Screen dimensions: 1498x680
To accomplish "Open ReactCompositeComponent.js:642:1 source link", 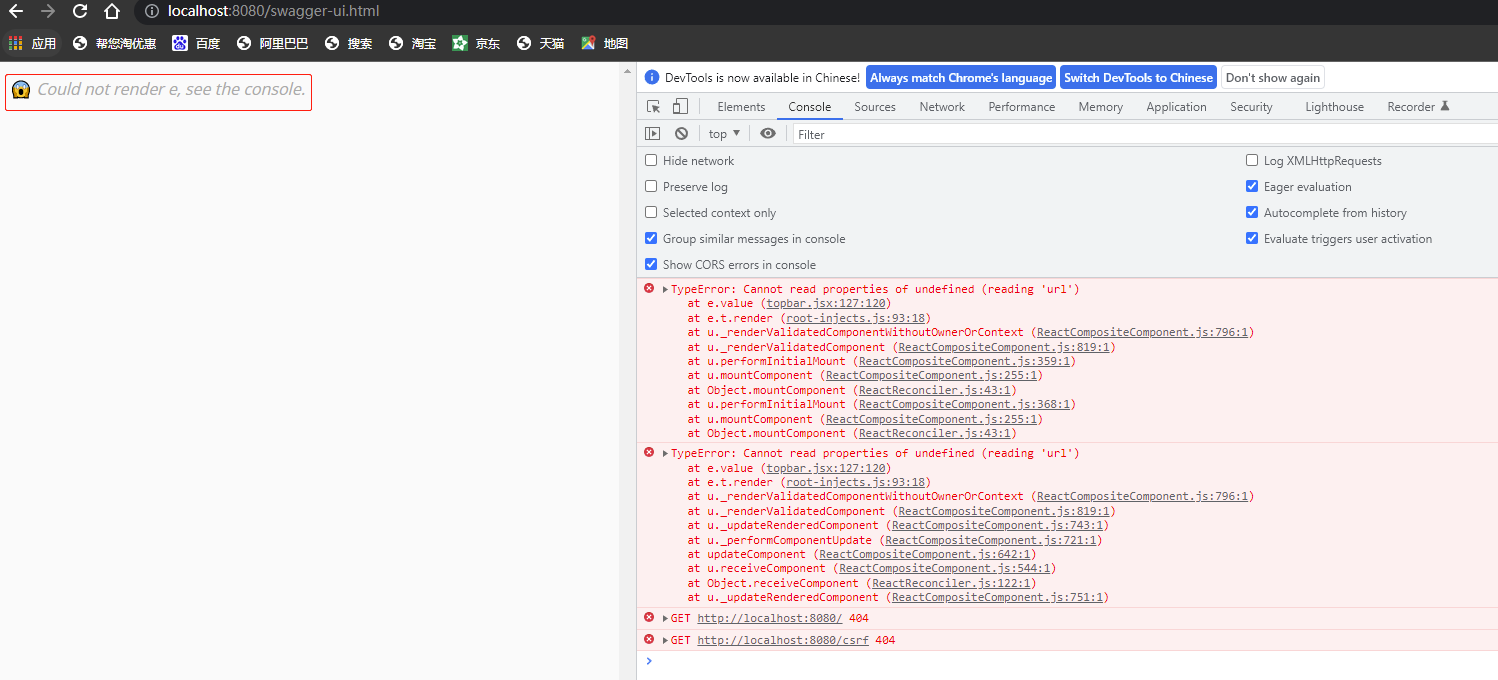I will click(x=924, y=554).
